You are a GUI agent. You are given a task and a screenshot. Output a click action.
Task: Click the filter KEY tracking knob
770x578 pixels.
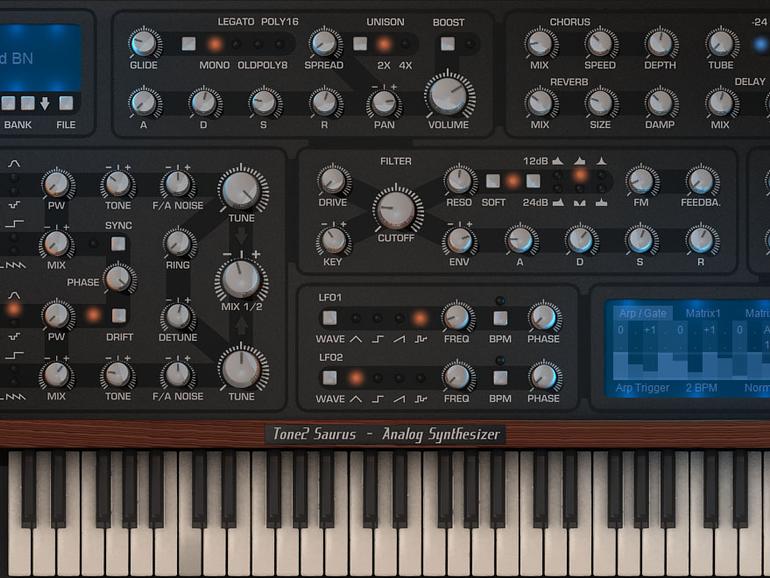(333, 240)
